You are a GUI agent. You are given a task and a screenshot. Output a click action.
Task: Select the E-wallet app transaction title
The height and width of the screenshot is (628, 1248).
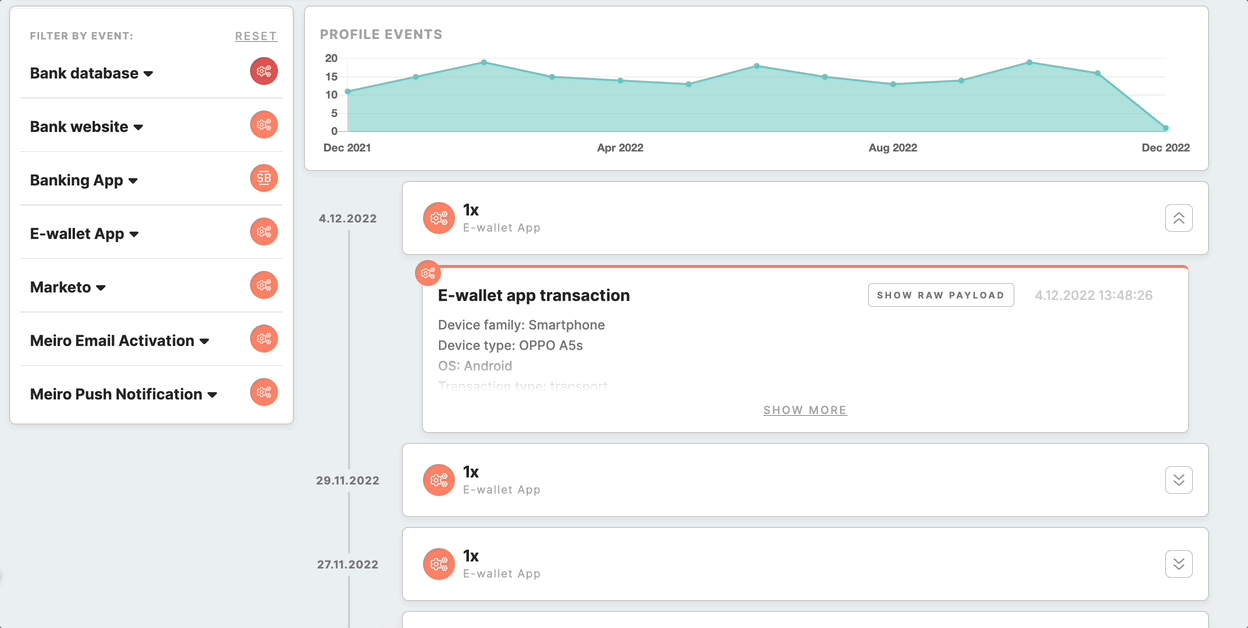click(x=534, y=295)
